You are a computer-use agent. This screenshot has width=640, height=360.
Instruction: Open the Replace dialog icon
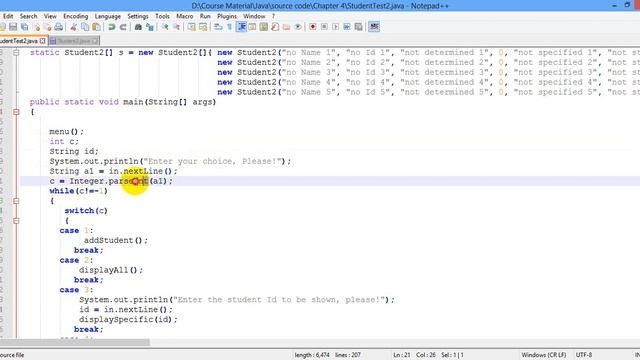(150, 27)
